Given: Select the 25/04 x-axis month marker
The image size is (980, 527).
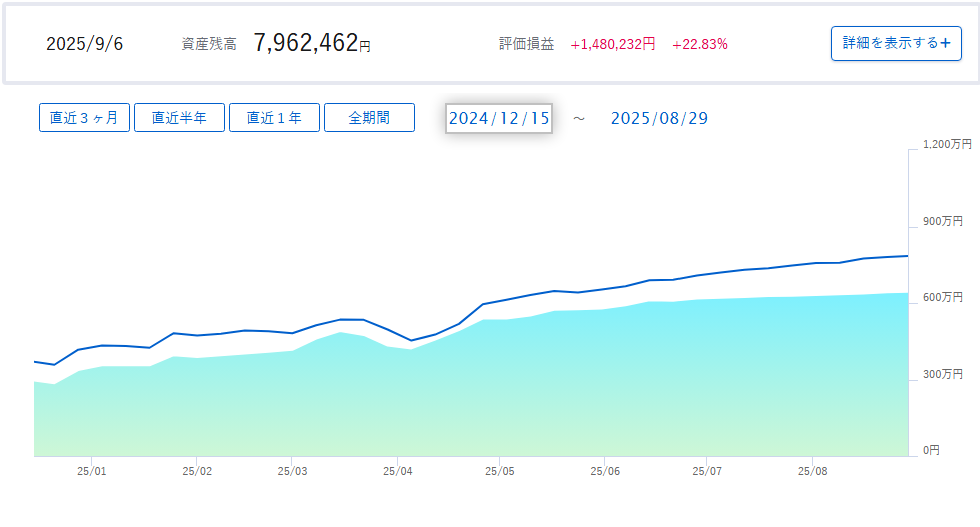Looking at the screenshot, I should click(397, 471).
